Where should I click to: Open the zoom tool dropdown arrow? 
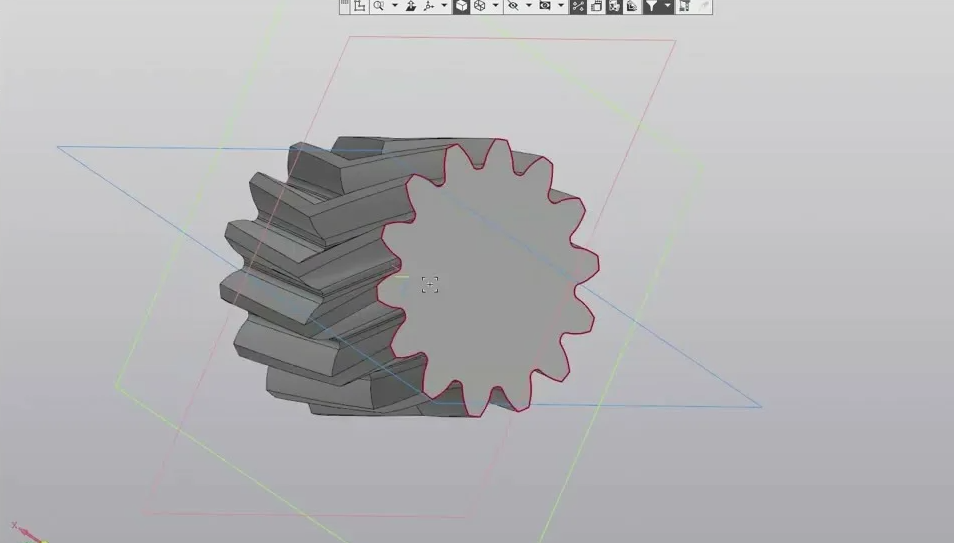(394, 6)
